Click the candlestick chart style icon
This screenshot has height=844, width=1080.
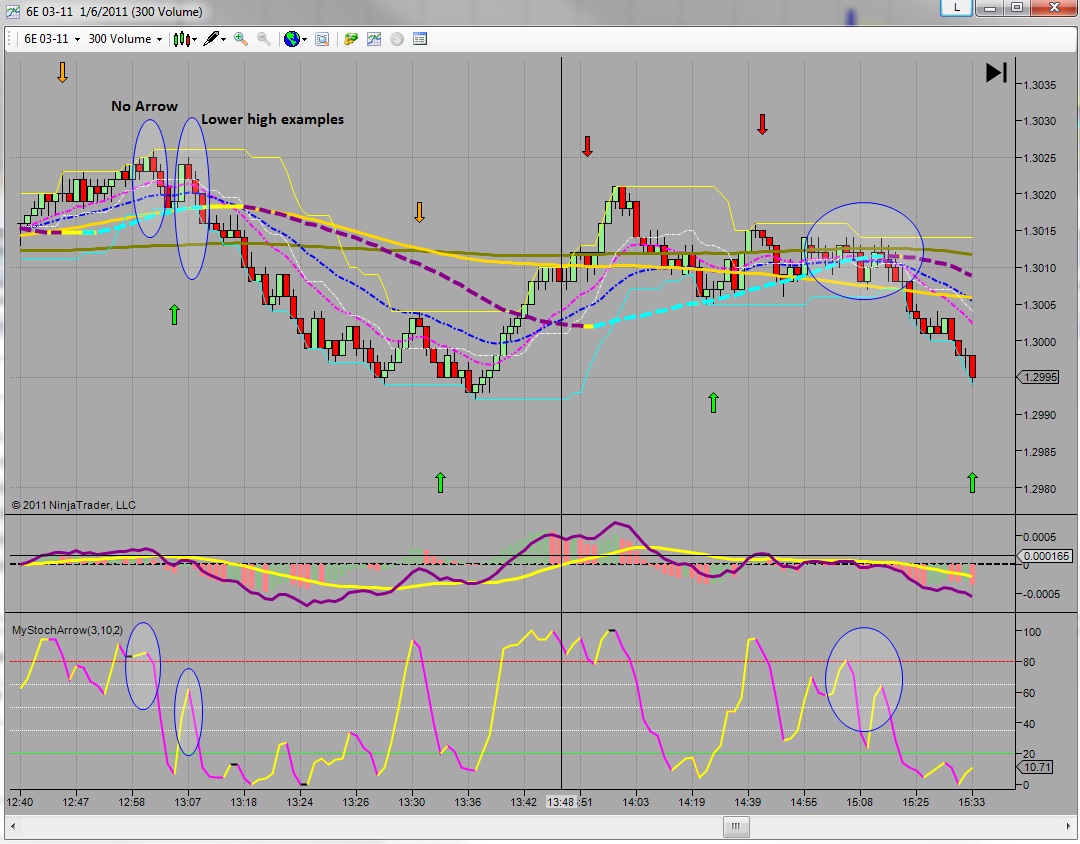pyautogui.click(x=181, y=39)
